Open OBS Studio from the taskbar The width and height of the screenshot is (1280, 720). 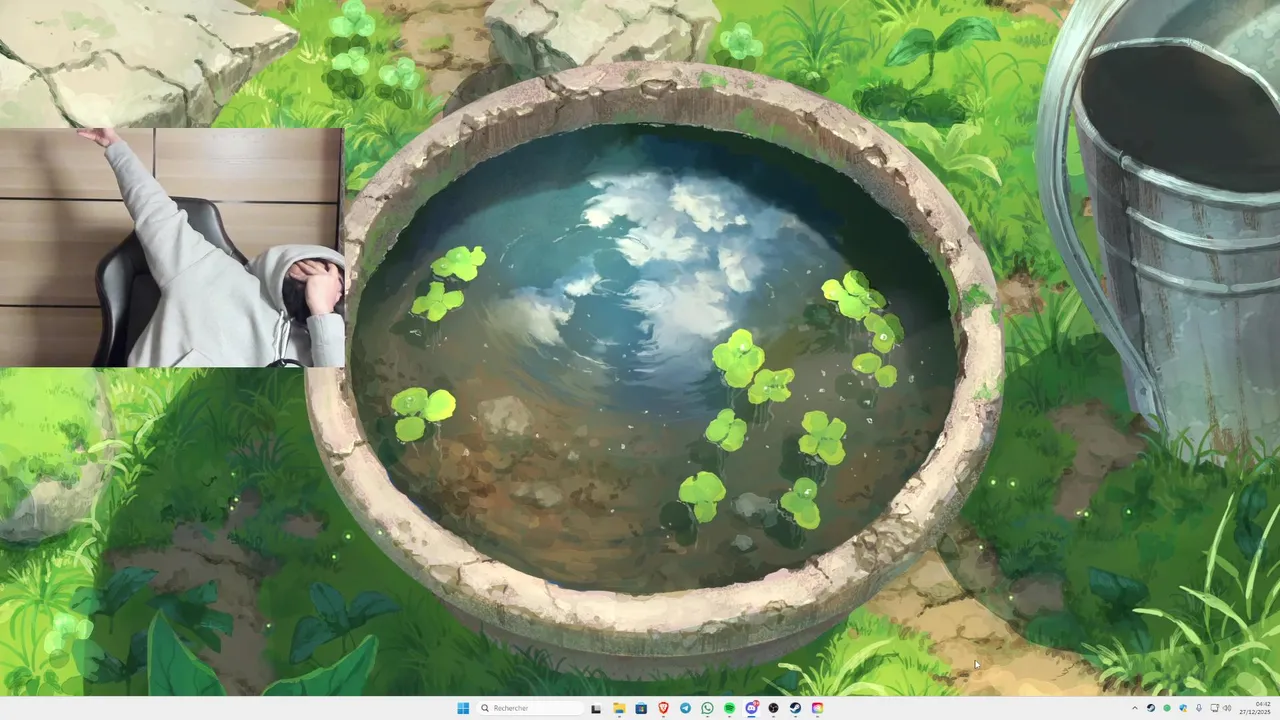[x=773, y=708]
